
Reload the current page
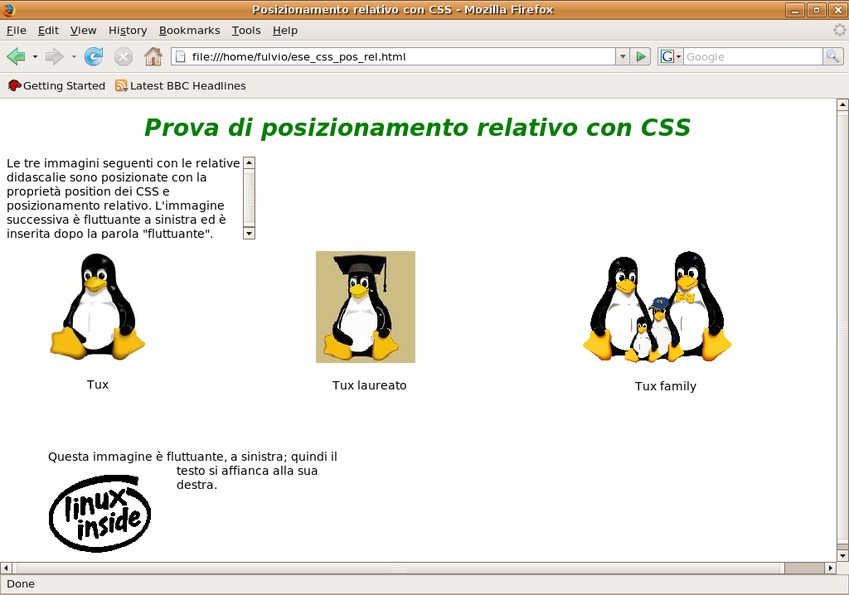[x=94, y=56]
